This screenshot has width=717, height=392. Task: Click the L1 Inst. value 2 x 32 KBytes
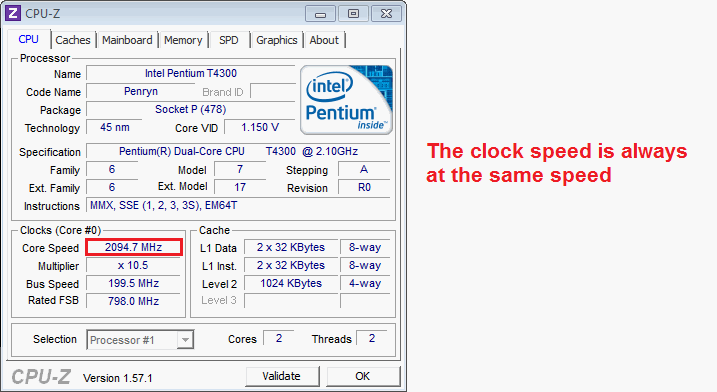click(291, 265)
